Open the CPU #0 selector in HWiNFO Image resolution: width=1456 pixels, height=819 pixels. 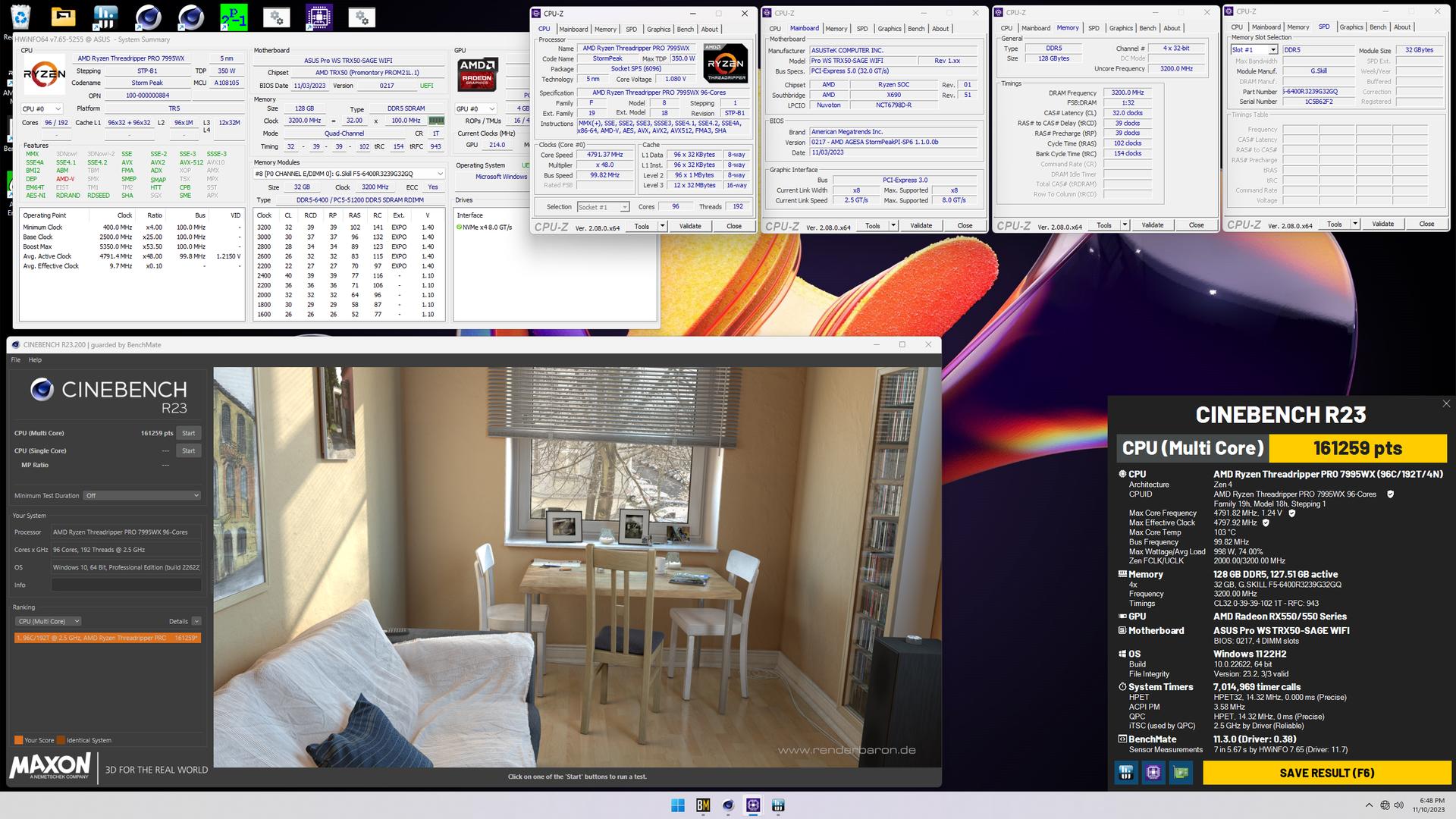coord(42,108)
